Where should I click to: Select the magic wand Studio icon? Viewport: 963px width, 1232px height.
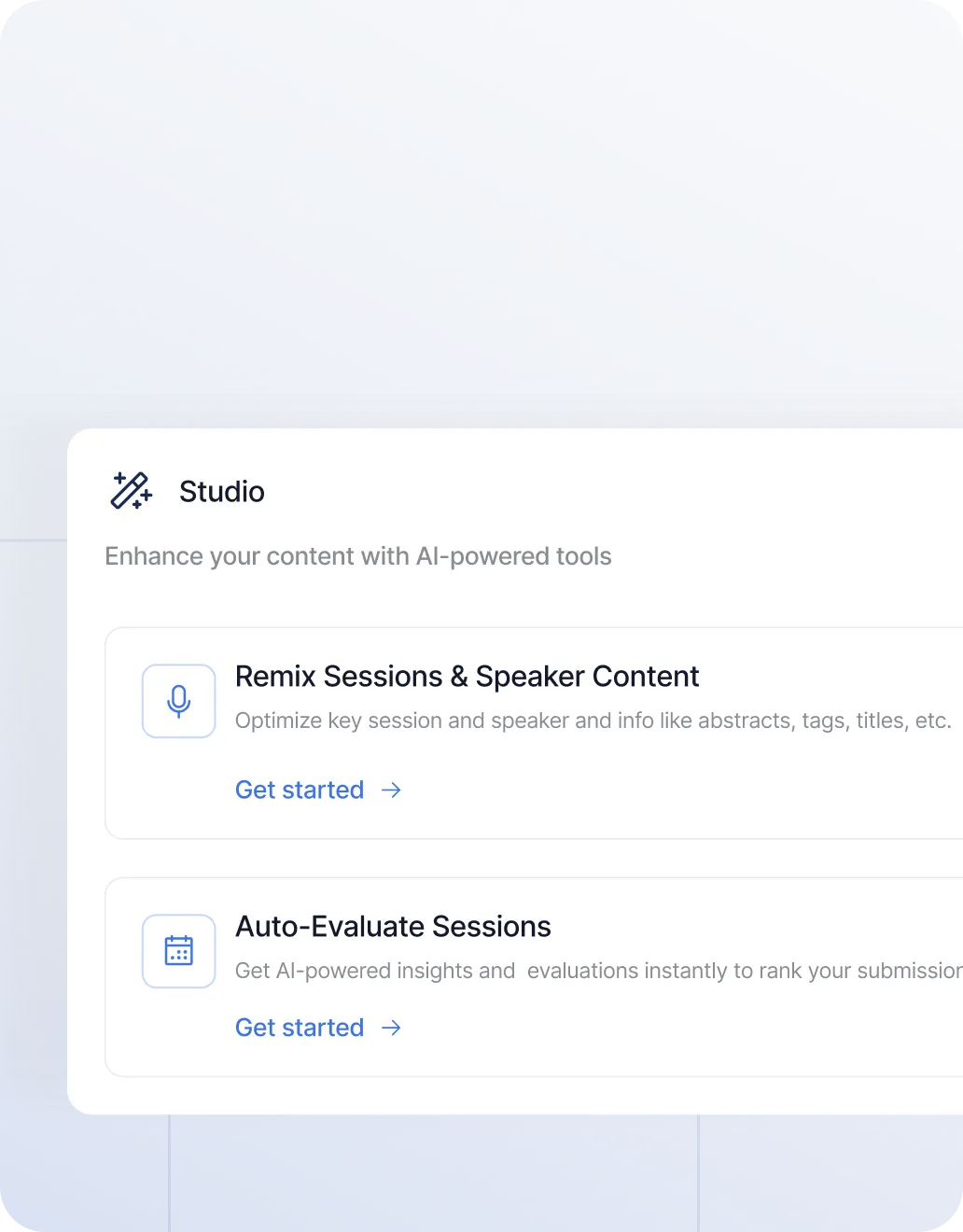131,491
